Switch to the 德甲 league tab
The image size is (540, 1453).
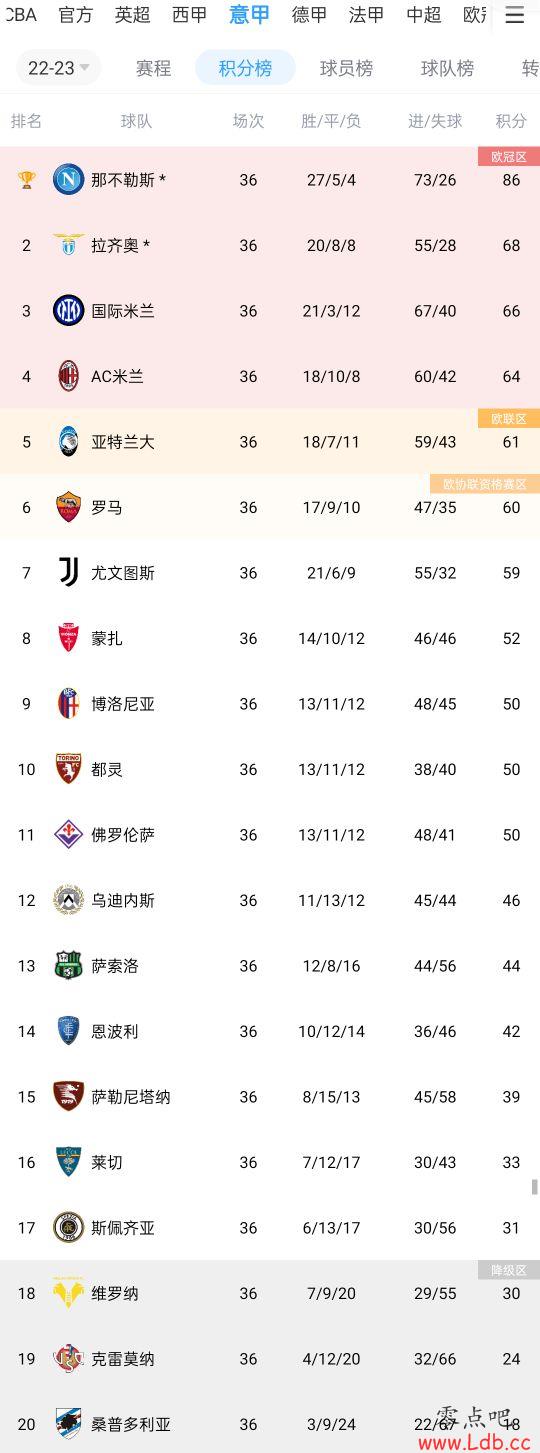pos(309,15)
